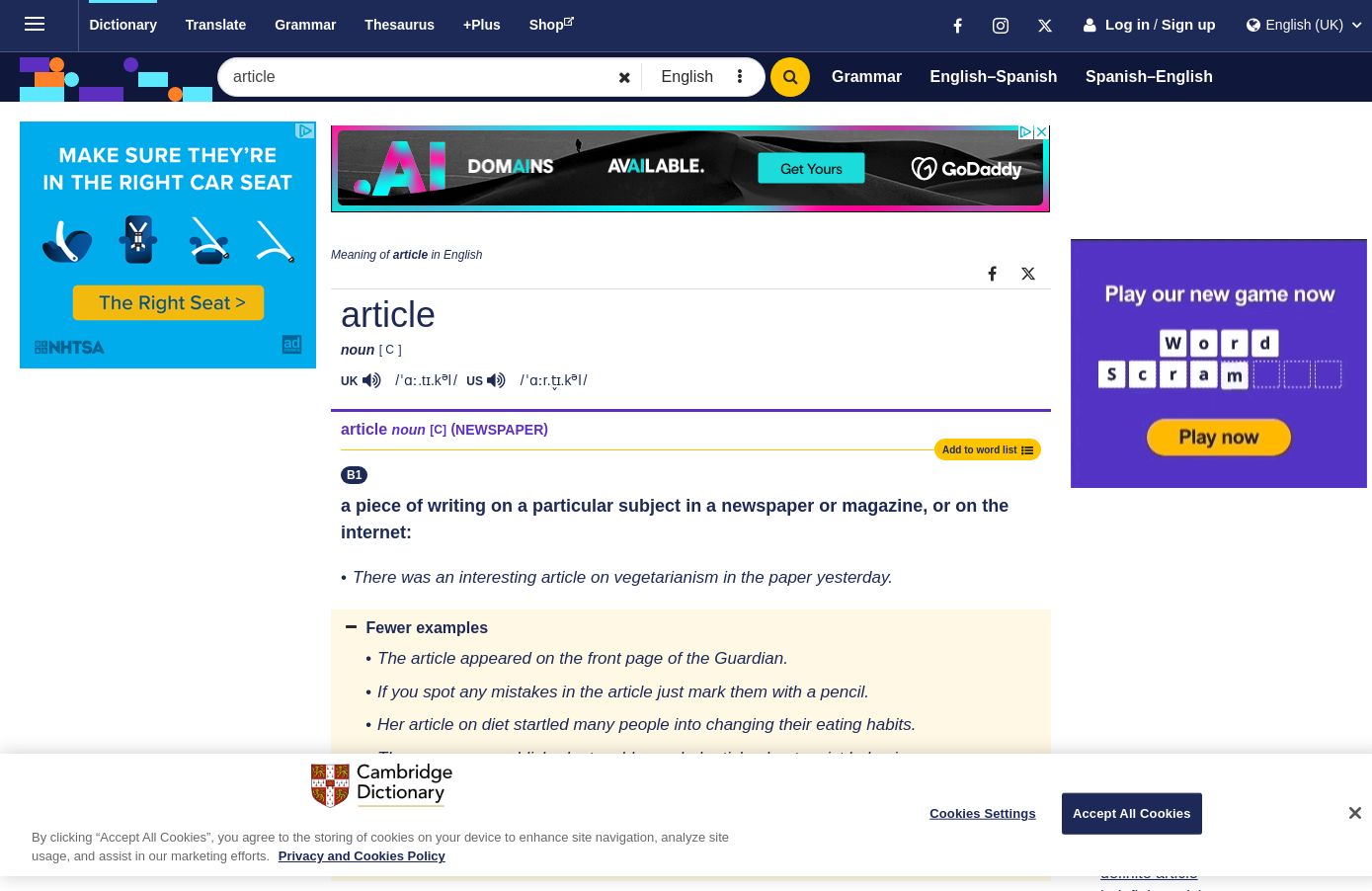The width and height of the screenshot is (1372, 891).
Task: Open Cambridge Instagram page from header
Action: (x=1000, y=26)
